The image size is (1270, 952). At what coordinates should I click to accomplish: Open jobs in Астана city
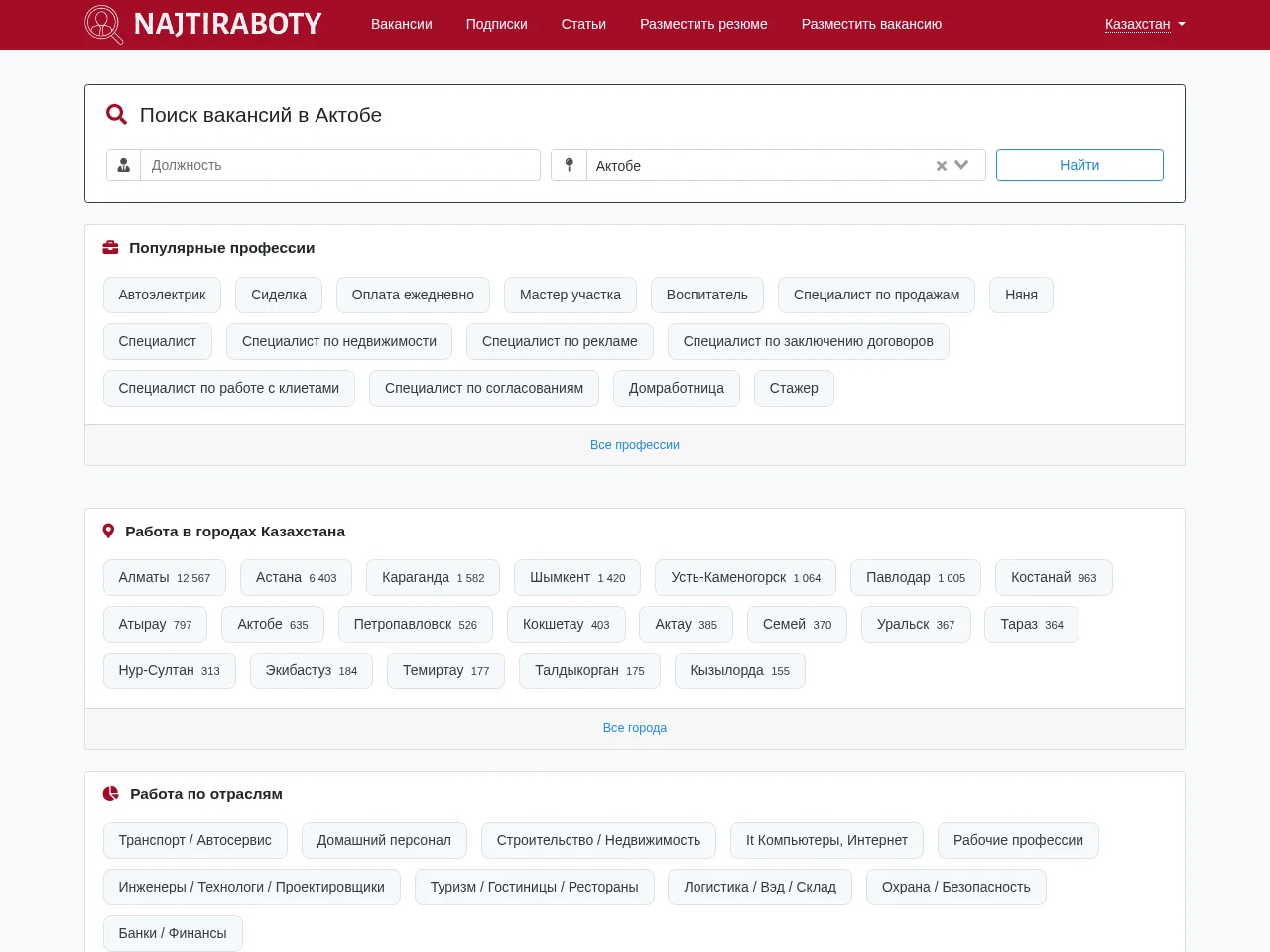coord(297,577)
